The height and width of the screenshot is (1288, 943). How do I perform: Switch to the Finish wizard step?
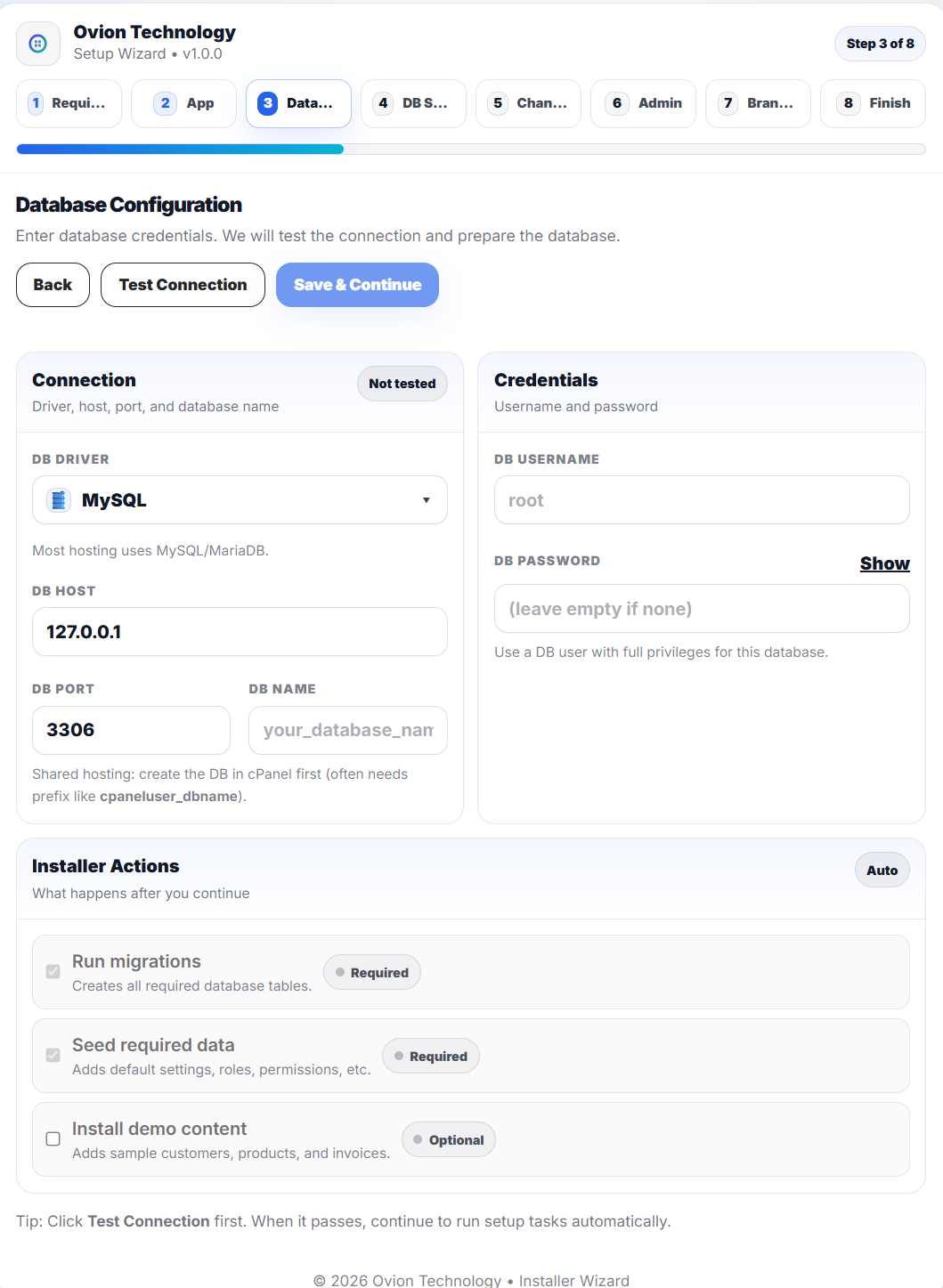[x=873, y=103]
